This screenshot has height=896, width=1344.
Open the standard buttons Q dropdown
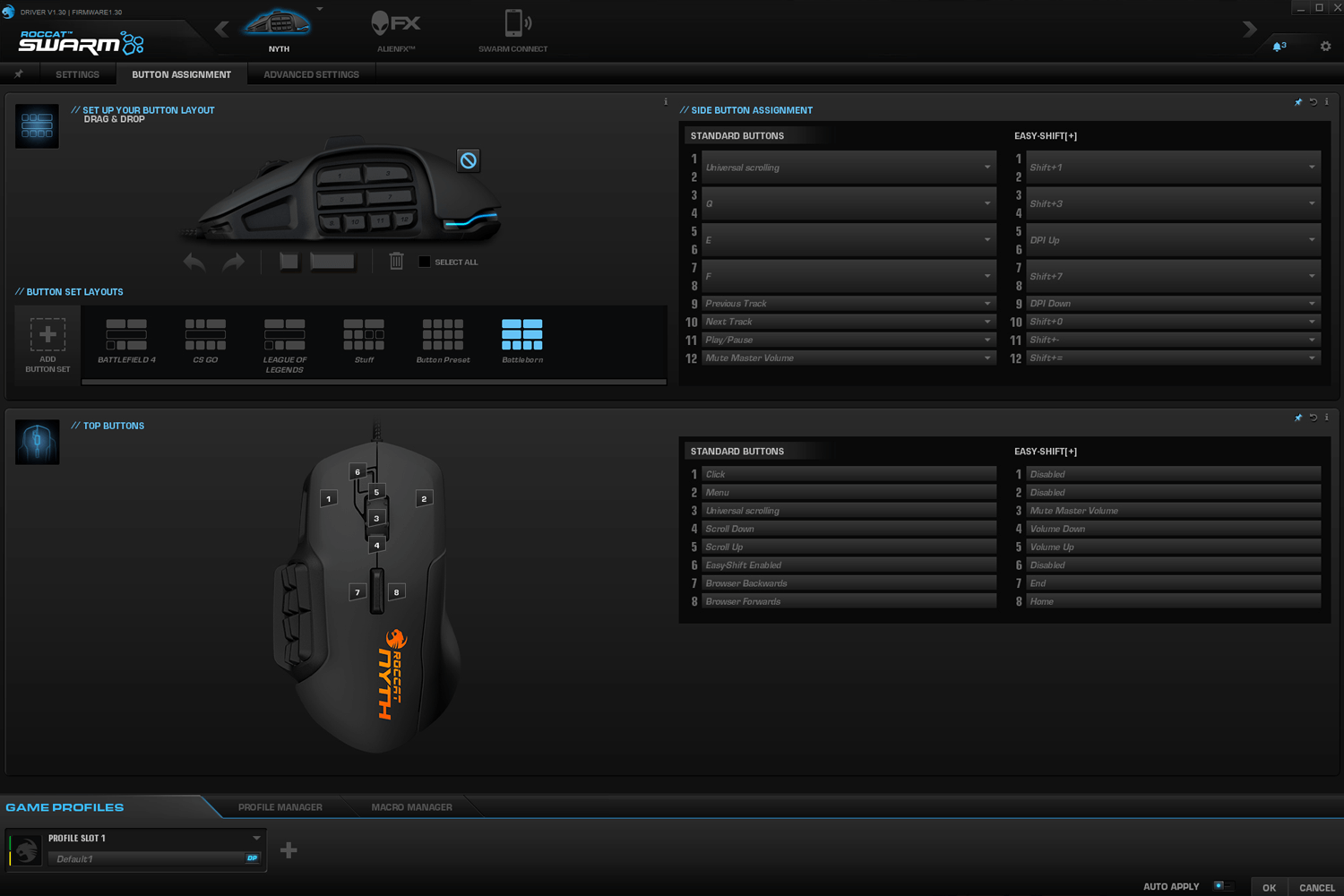tap(849, 203)
